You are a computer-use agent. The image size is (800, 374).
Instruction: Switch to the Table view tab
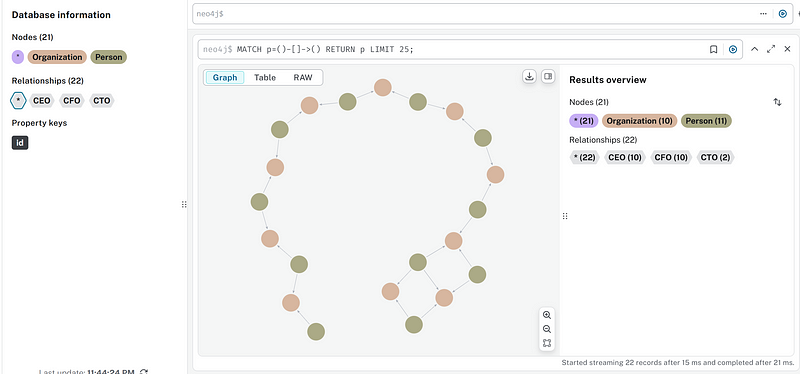(x=265, y=78)
